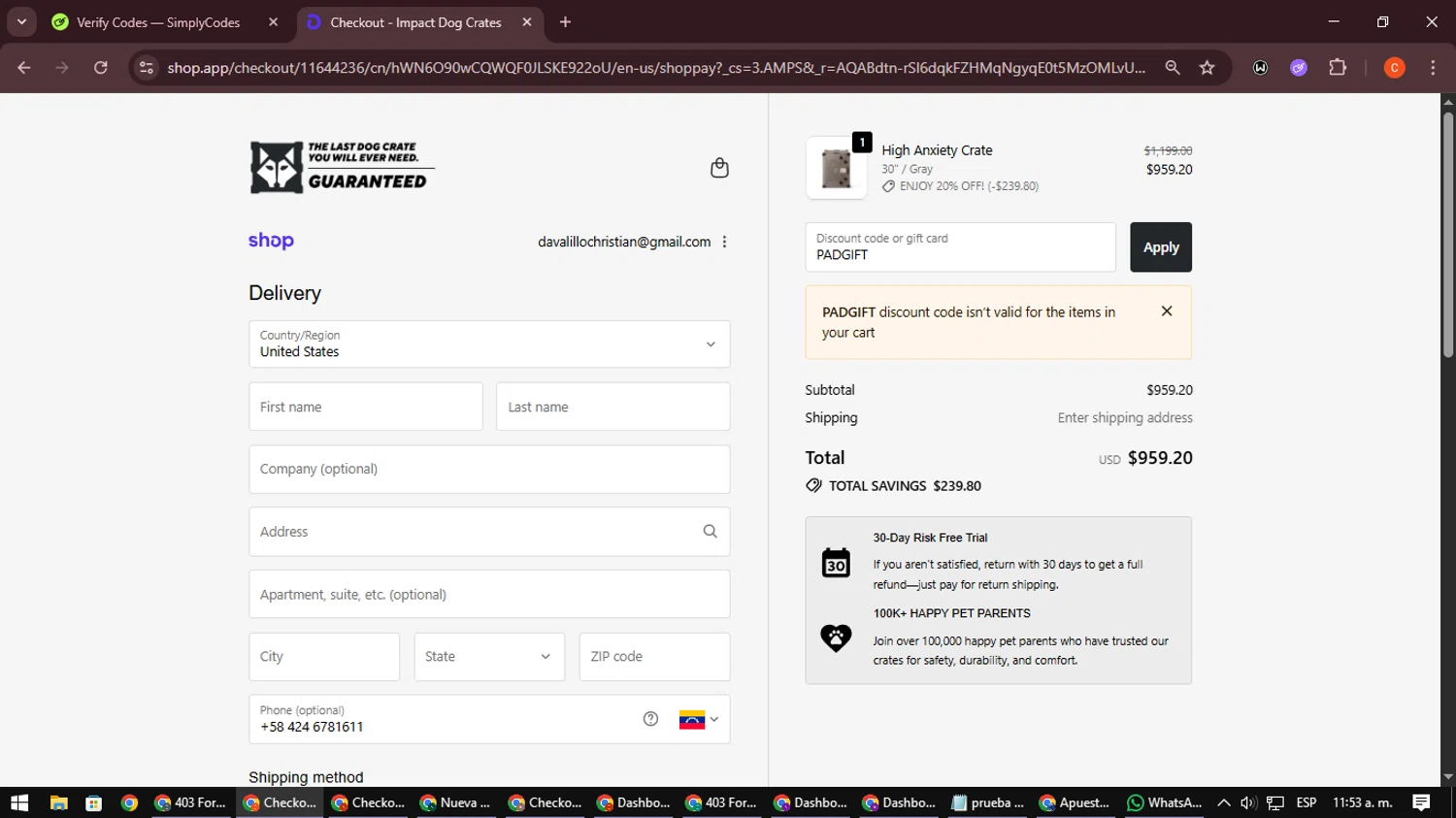The height and width of the screenshot is (818, 1456).
Task: Open WhatsApp from the taskbar
Action: click(x=1165, y=802)
